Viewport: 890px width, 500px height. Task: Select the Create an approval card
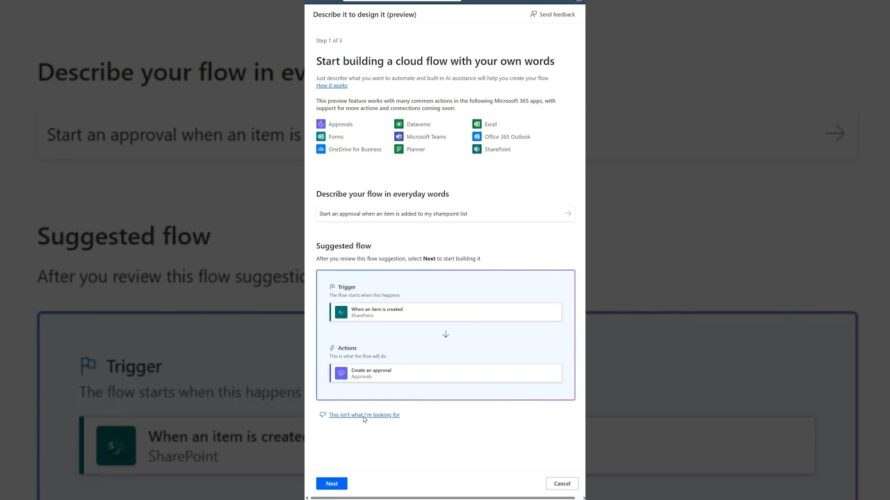pos(446,373)
